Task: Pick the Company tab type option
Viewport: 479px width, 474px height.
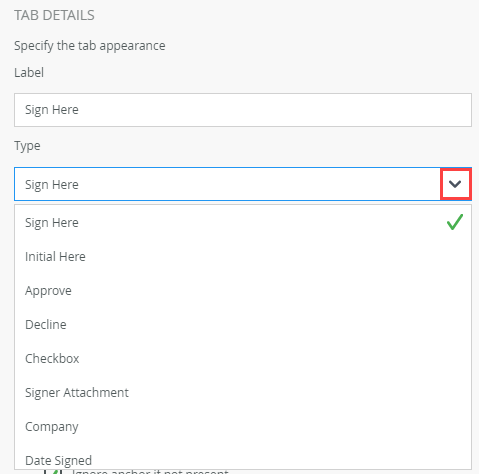Action: (243, 427)
